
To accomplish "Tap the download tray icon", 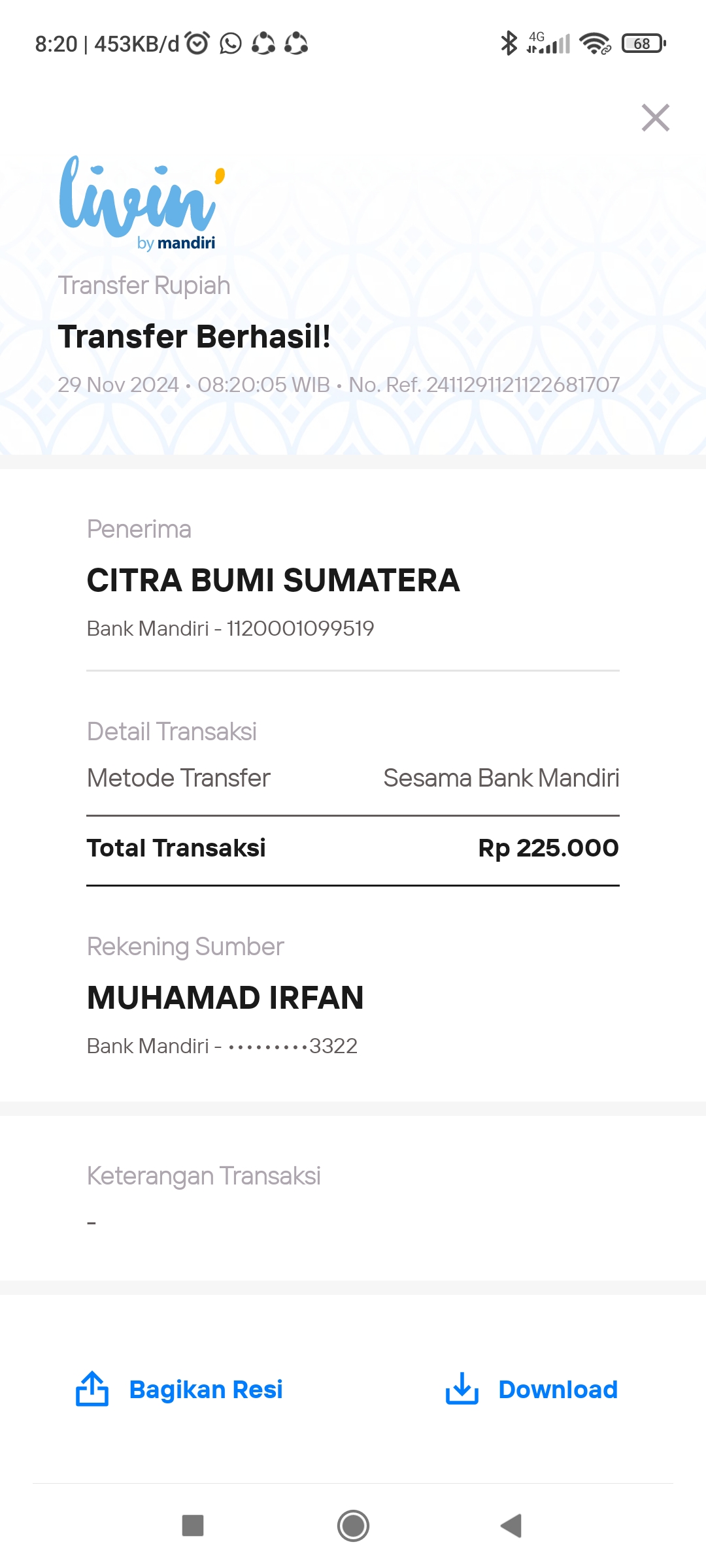I will 462,1388.
